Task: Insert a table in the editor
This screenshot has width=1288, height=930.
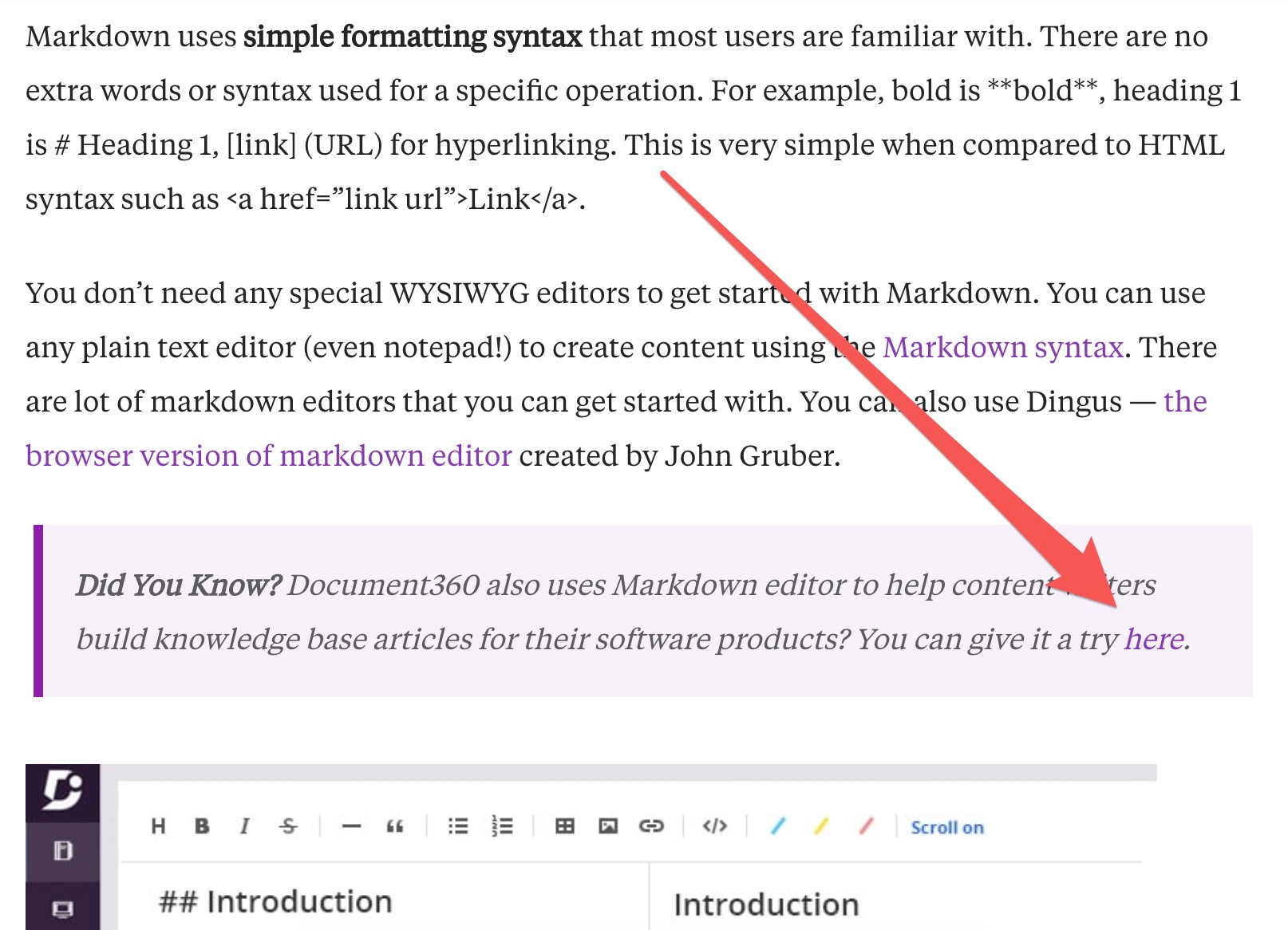Action: (x=565, y=826)
